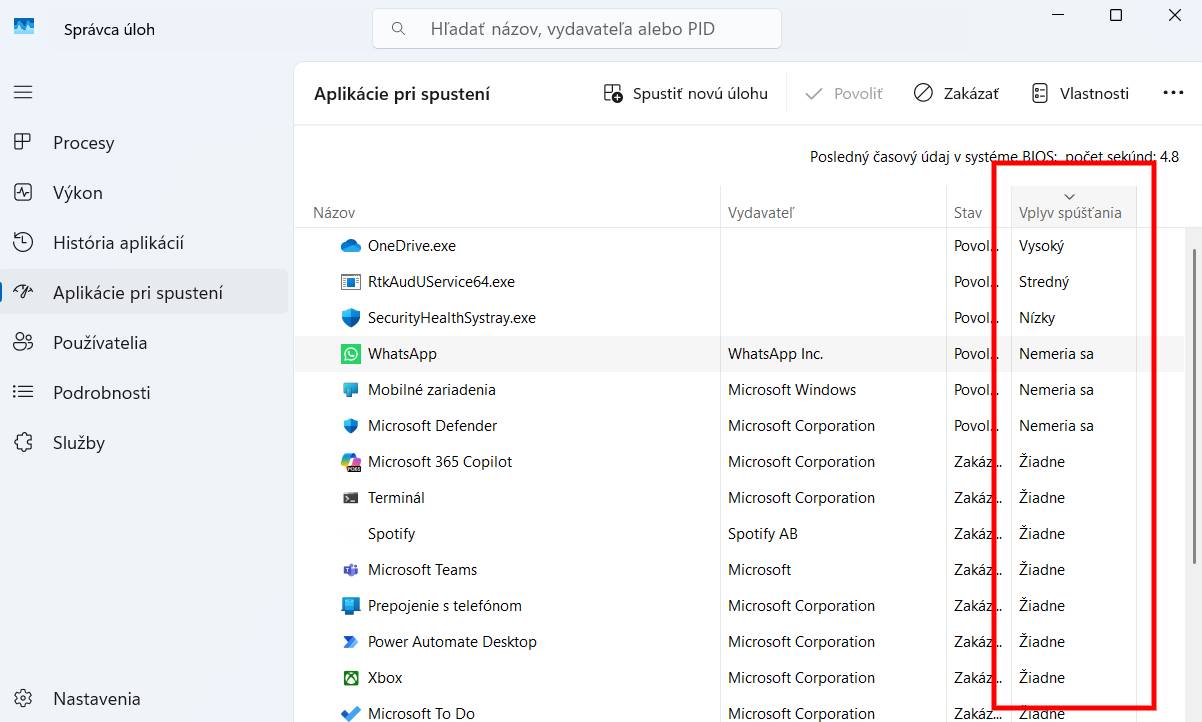Viewport: 1202px width, 722px height.
Task: Select Aplikácie pri spustení page
Action: pos(145,292)
